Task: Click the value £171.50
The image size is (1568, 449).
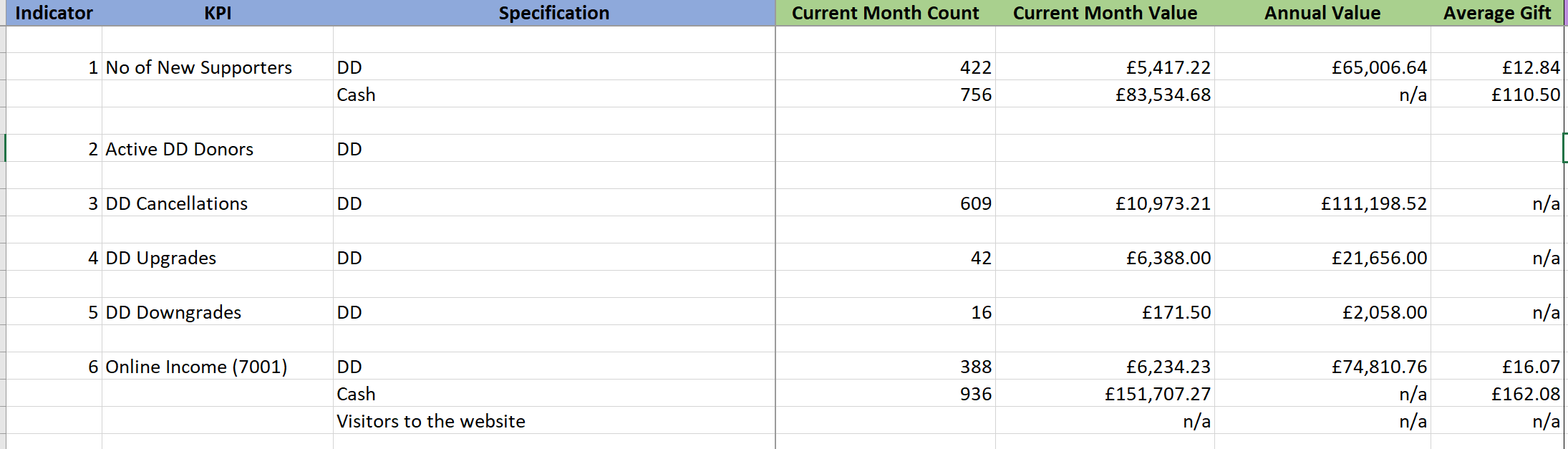Action: point(1105,312)
